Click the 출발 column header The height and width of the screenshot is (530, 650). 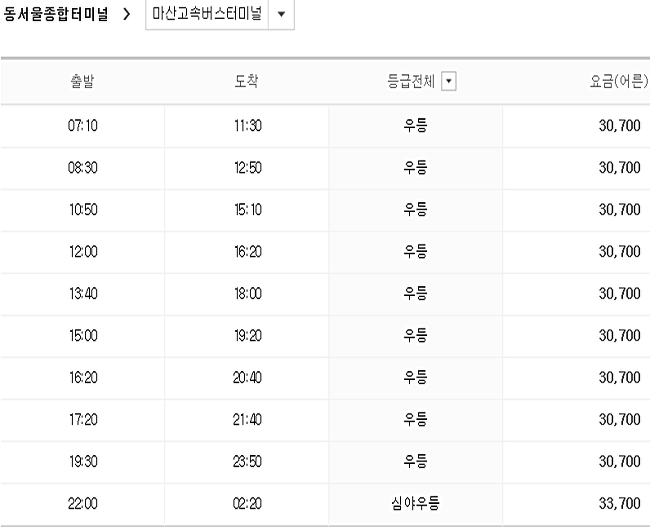82,81
